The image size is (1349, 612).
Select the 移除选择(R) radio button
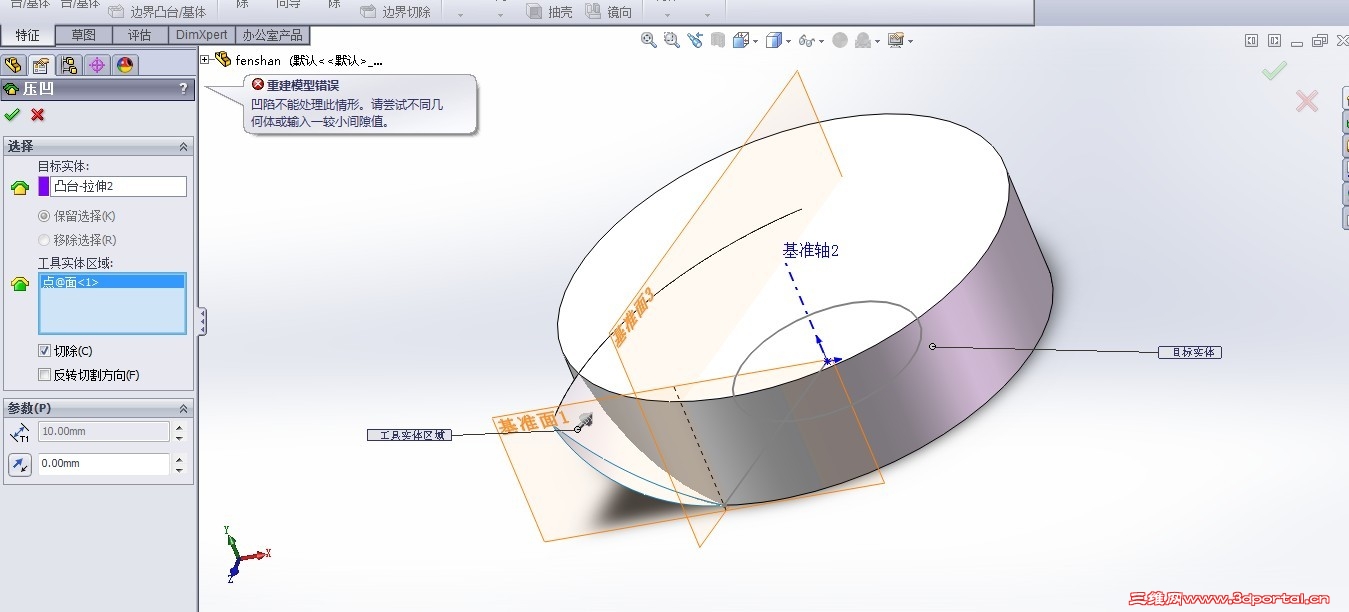(42, 239)
